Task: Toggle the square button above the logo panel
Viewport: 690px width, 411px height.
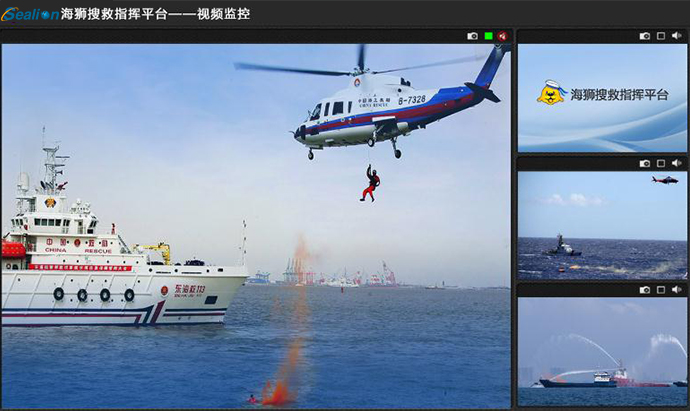Action: point(661,36)
